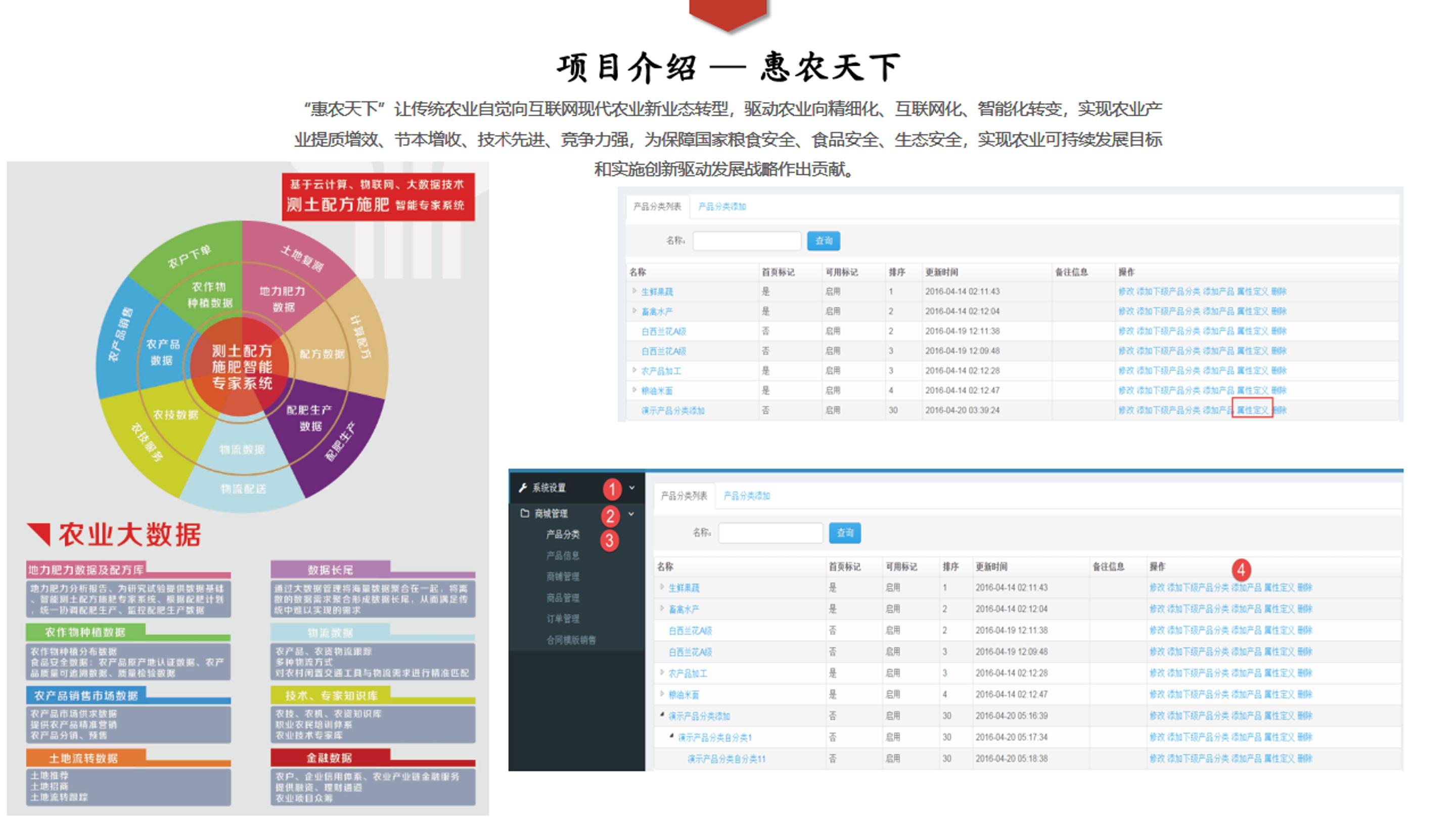Image resolution: width=1456 pixels, height=819 pixels.
Task: Collapse 系统设置 using its chevron arrow
Action: [x=632, y=488]
